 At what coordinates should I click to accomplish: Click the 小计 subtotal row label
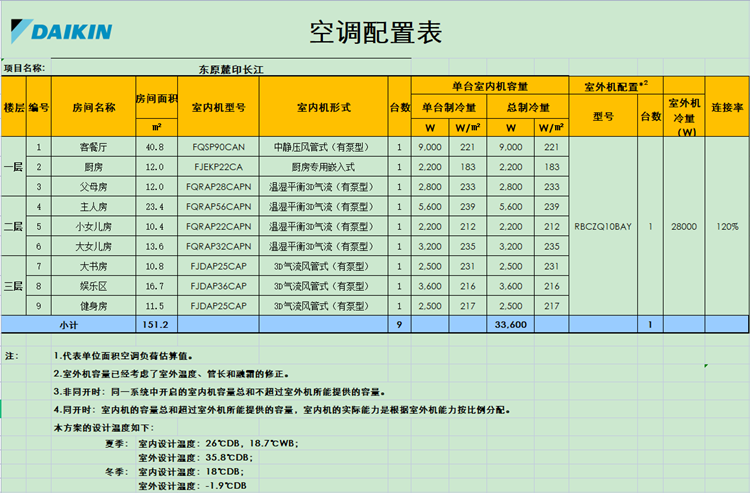click(x=69, y=324)
